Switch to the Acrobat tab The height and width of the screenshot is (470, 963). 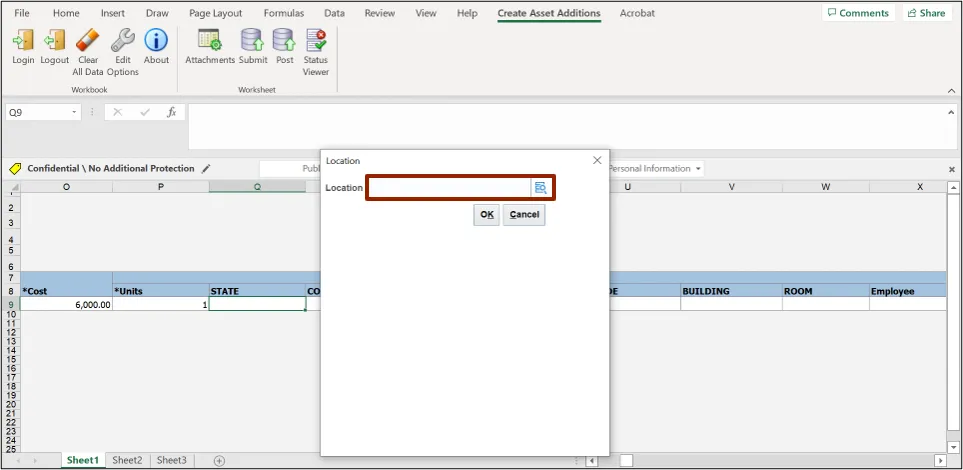point(637,13)
